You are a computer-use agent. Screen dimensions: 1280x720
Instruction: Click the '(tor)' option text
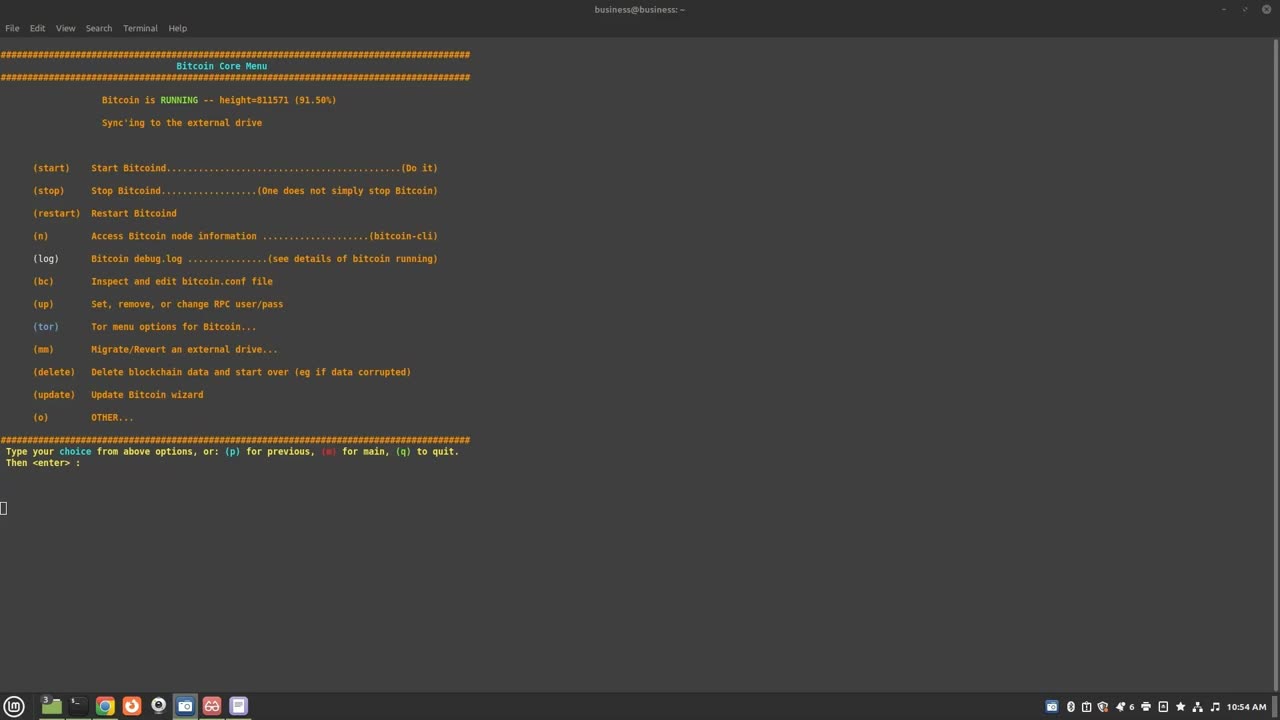click(x=46, y=327)
